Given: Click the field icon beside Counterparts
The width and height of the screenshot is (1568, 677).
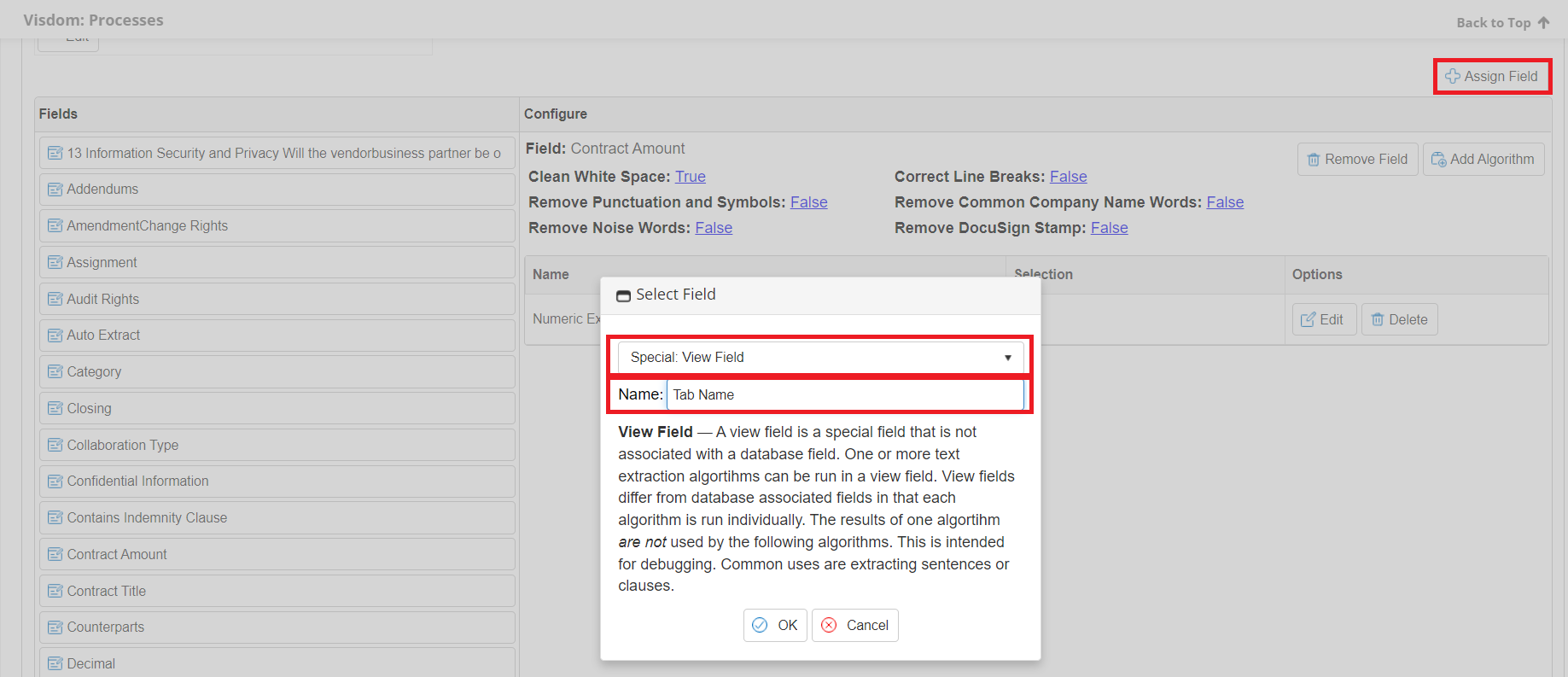Looking at the screenshot, I should (55, 627).
